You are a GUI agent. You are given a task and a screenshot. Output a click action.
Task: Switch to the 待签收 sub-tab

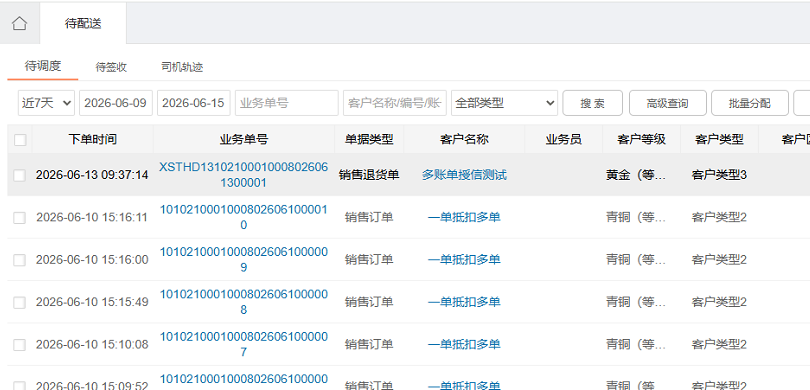click(x=111, y=67)
